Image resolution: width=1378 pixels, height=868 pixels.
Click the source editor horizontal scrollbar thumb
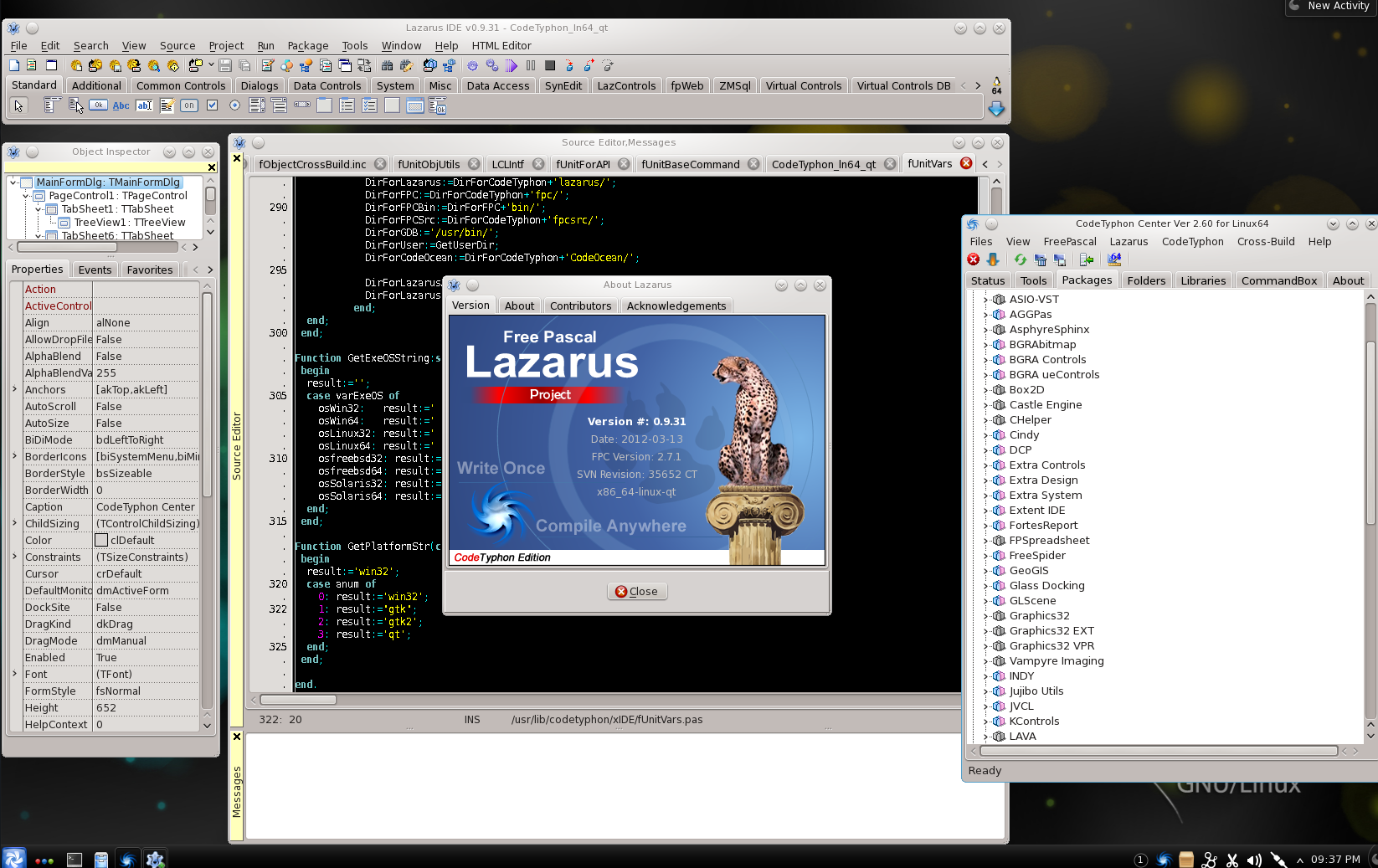[298, 700]
